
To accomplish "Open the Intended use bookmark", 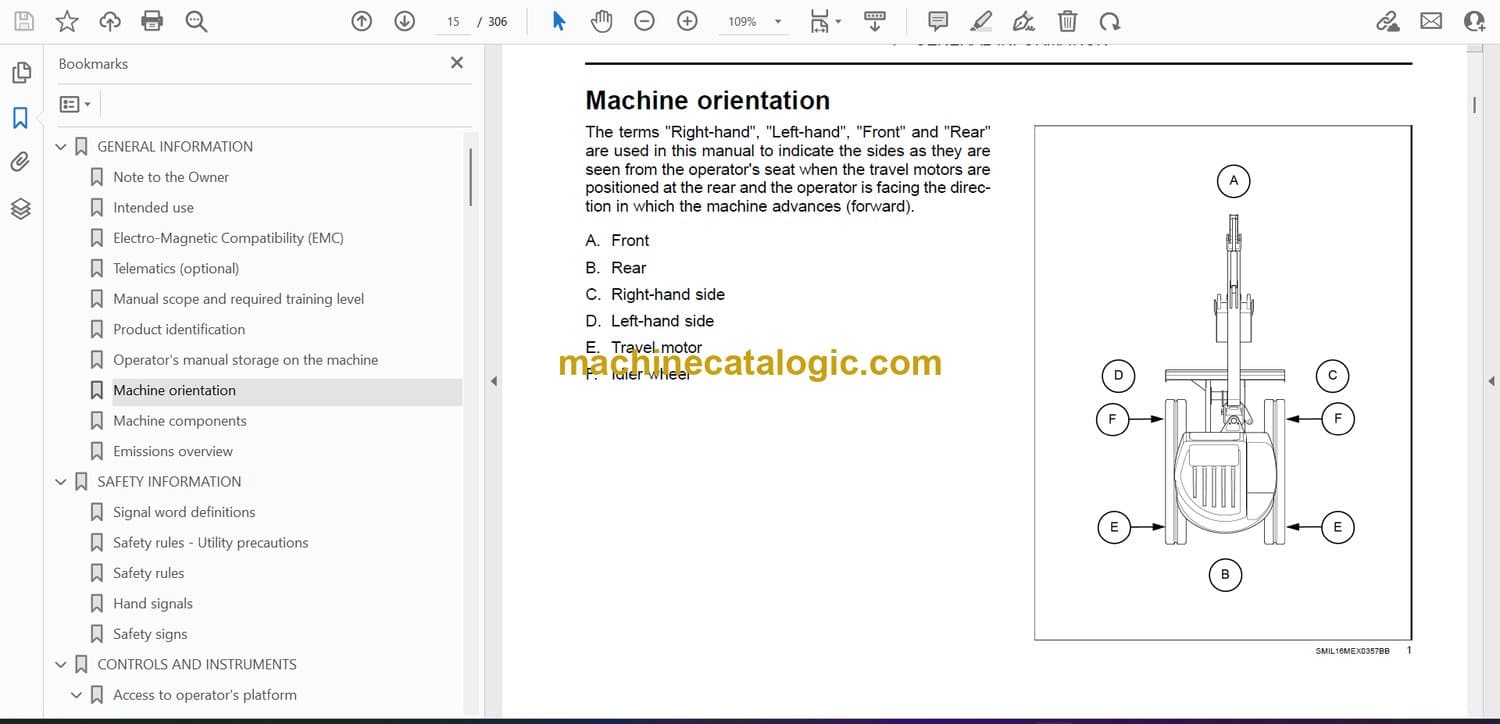I will (x=153, y=207).
